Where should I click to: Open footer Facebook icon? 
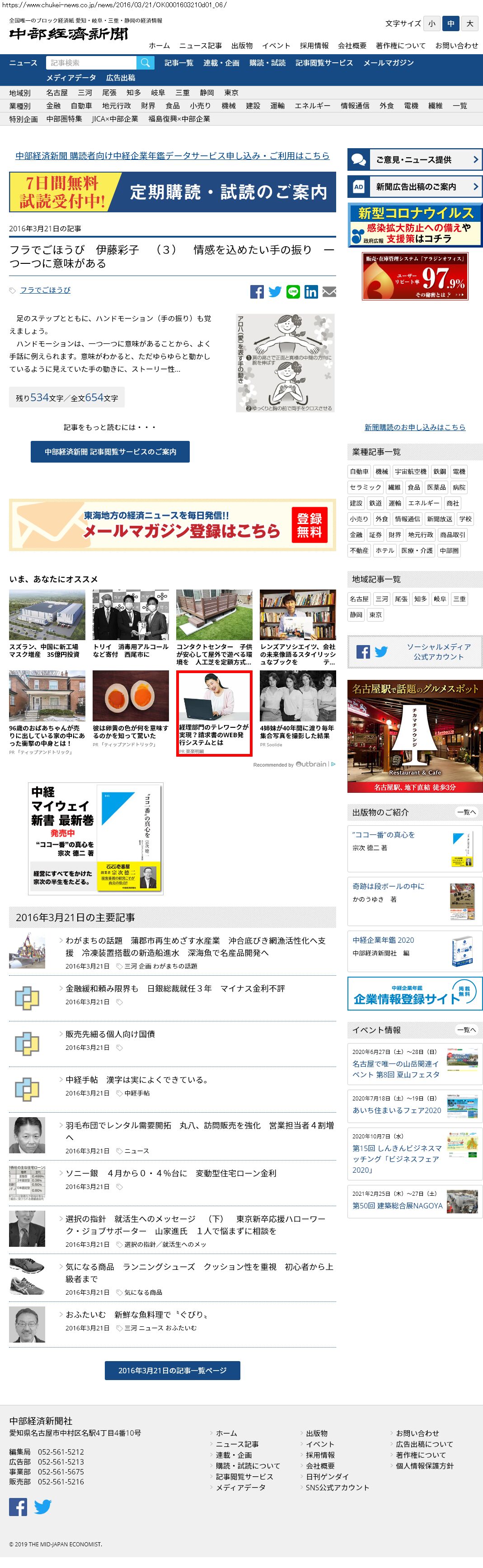pos(18,1507)
